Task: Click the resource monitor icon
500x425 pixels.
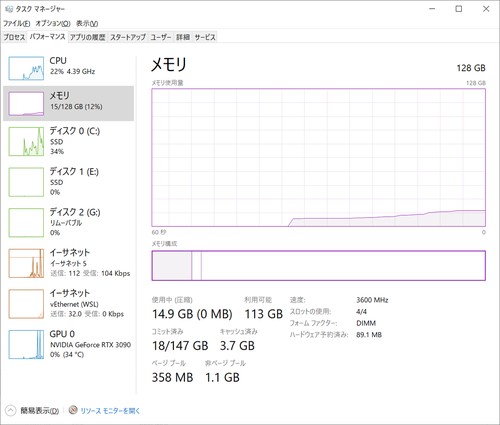Action: (x=73, y=410)
